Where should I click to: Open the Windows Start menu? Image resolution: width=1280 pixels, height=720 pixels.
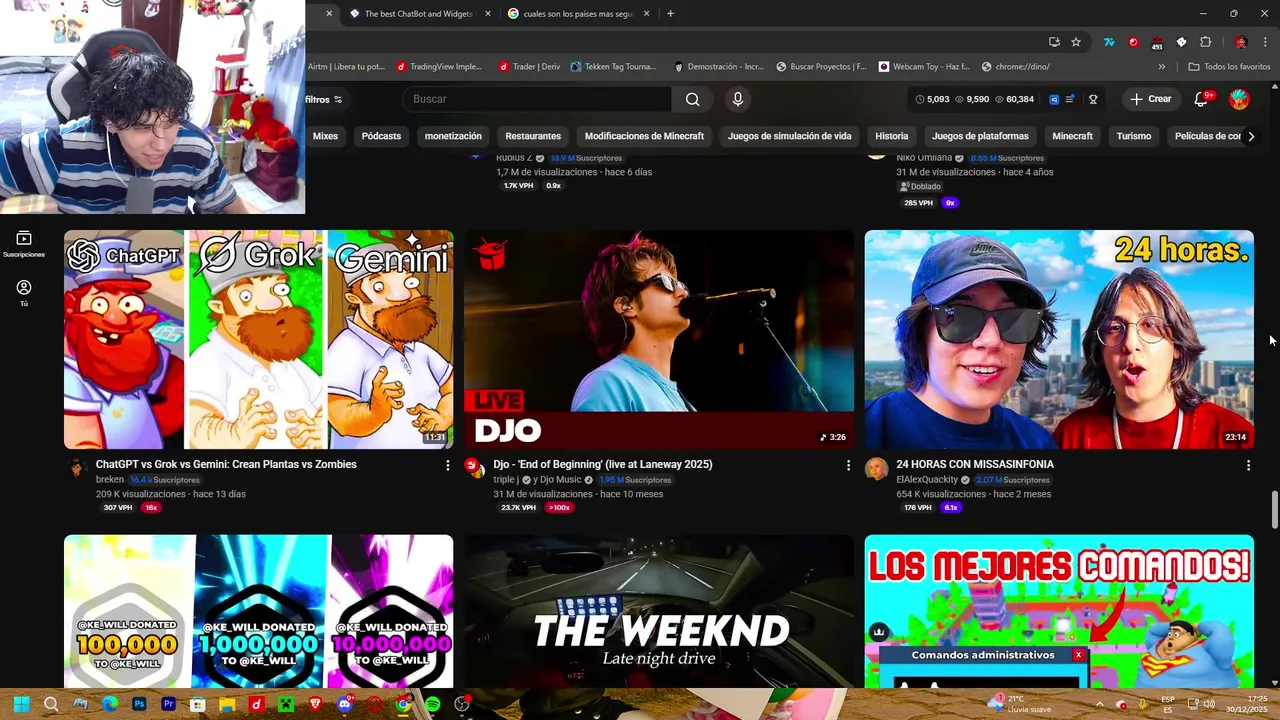[22, 704]
